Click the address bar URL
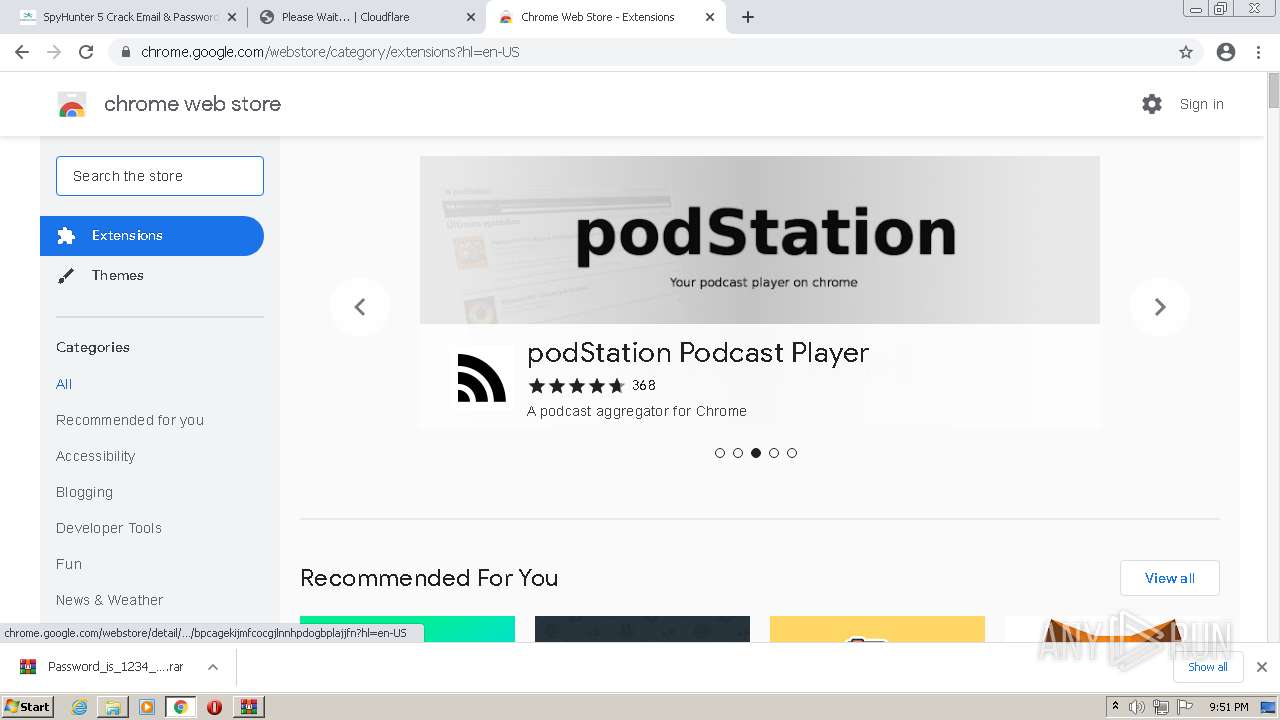 (x=330, y=52)
